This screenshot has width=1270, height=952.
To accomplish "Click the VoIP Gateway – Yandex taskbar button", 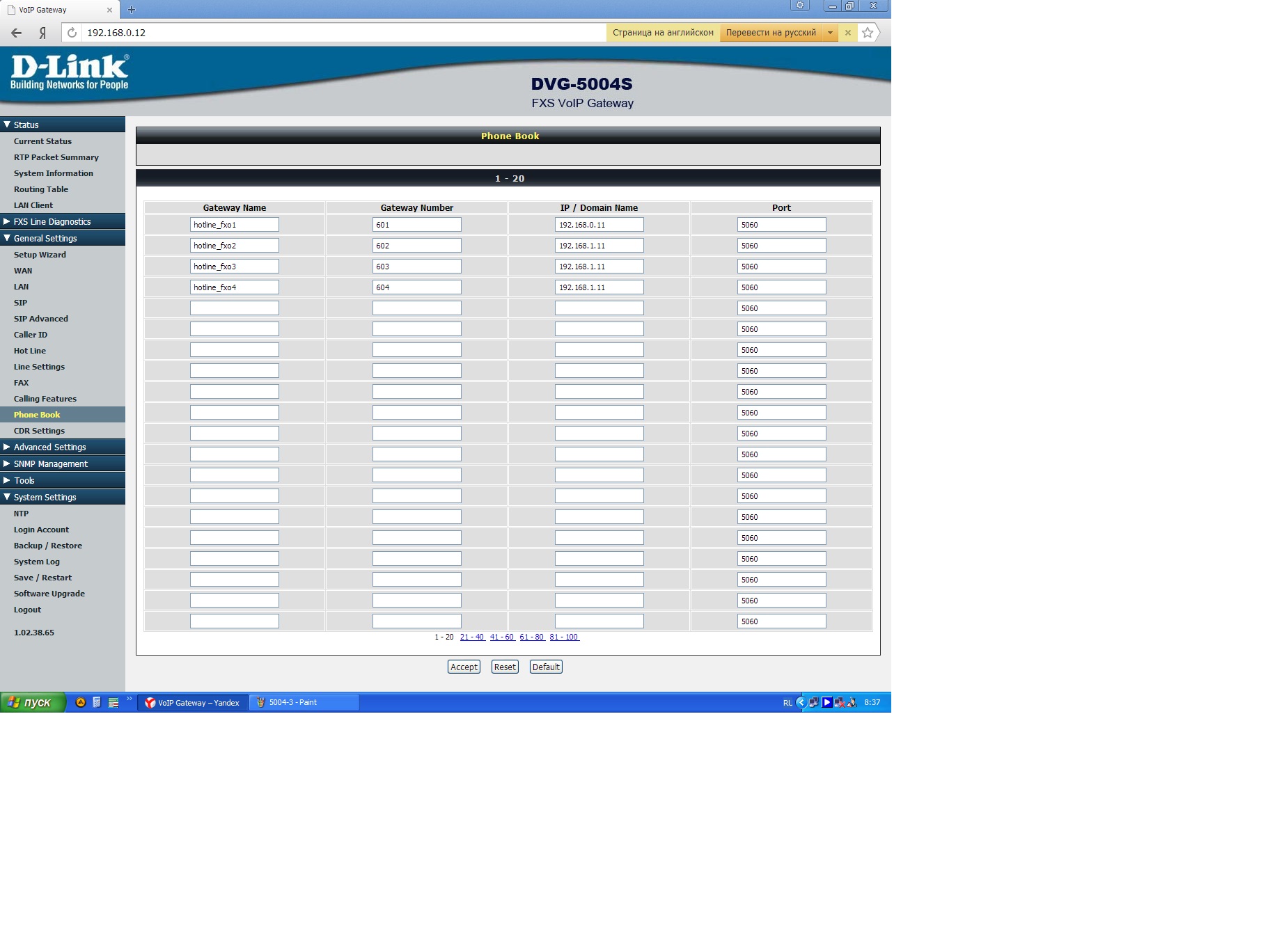I will point(194,702).
